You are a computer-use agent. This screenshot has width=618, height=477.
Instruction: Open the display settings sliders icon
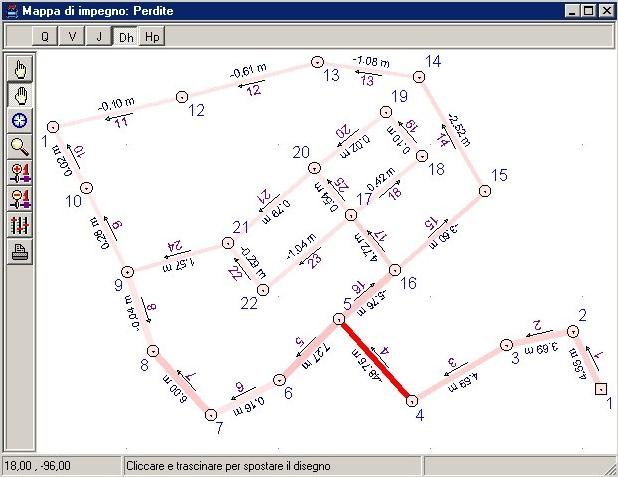pos(20,224)
